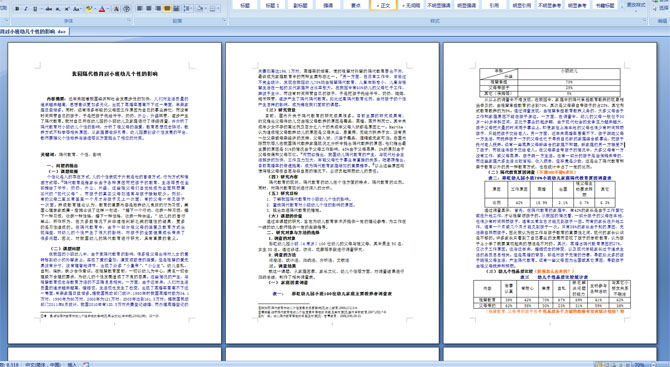The width and height of the screenshot is (670, 367).
Task: Click the paragraph shading icon
Action: coord(200,9)
